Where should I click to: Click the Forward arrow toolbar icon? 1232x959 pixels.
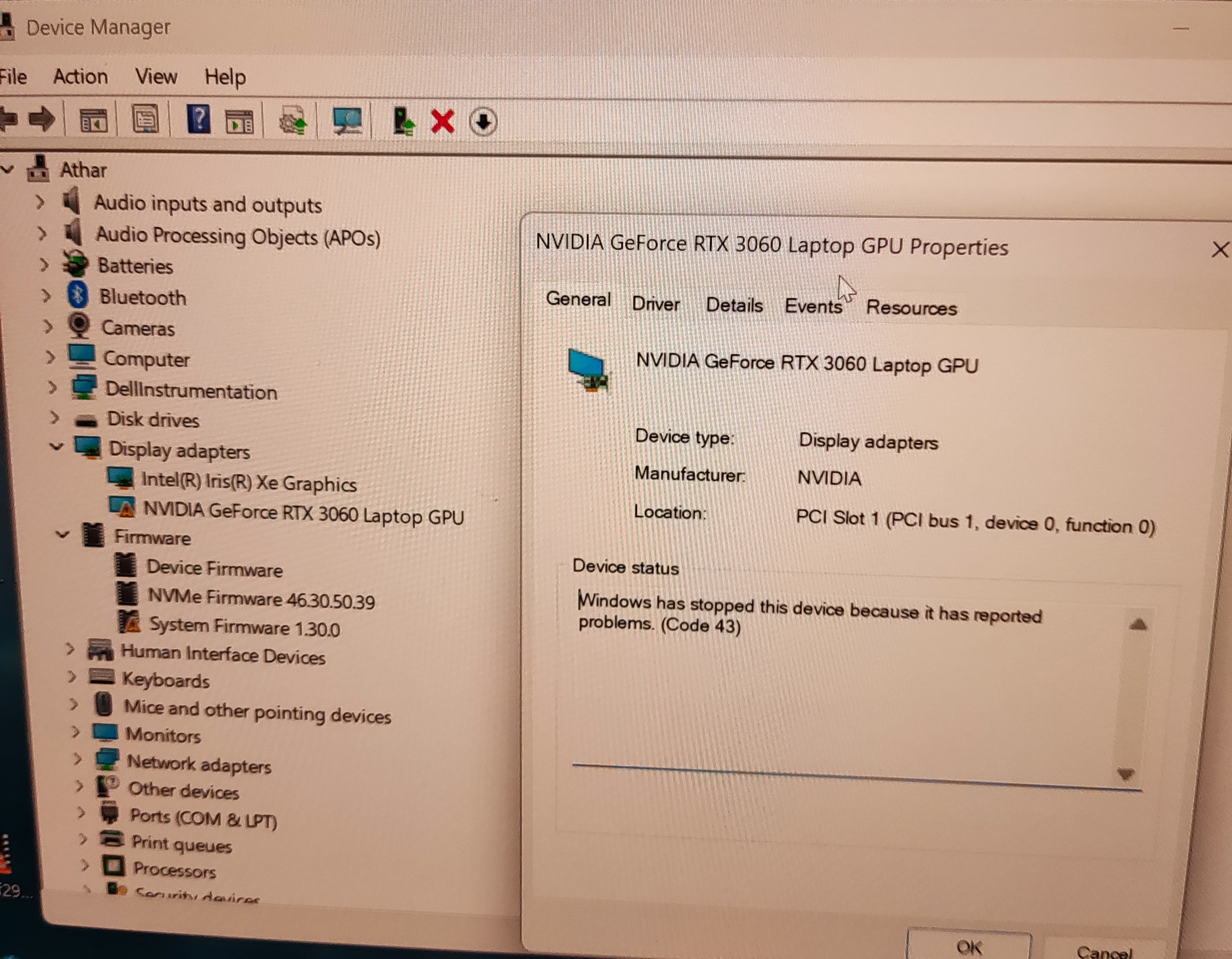click(42, 119)
